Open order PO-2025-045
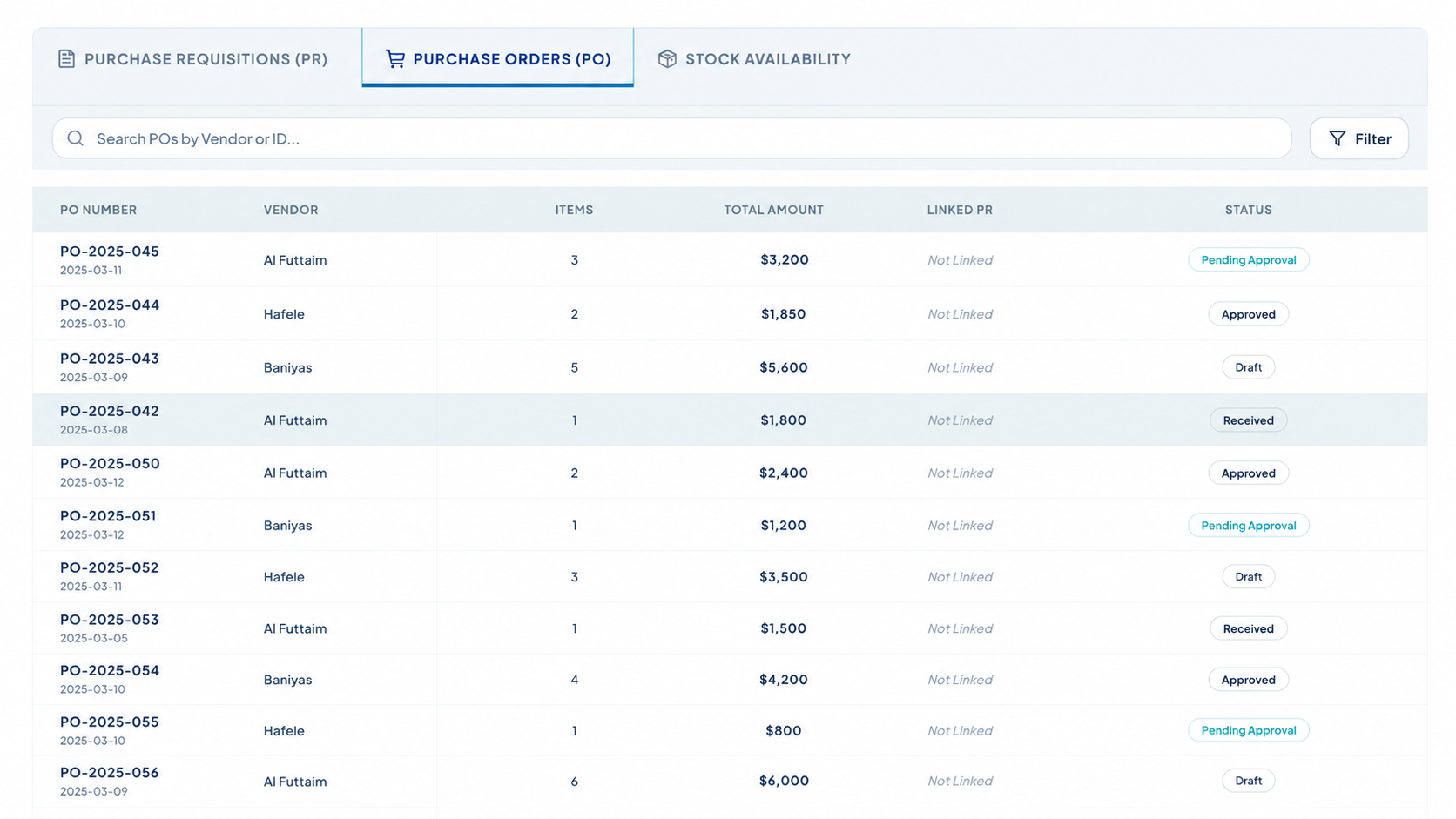Image resolution: width=1456 pixels, height=819 pixels. (110, 252)
